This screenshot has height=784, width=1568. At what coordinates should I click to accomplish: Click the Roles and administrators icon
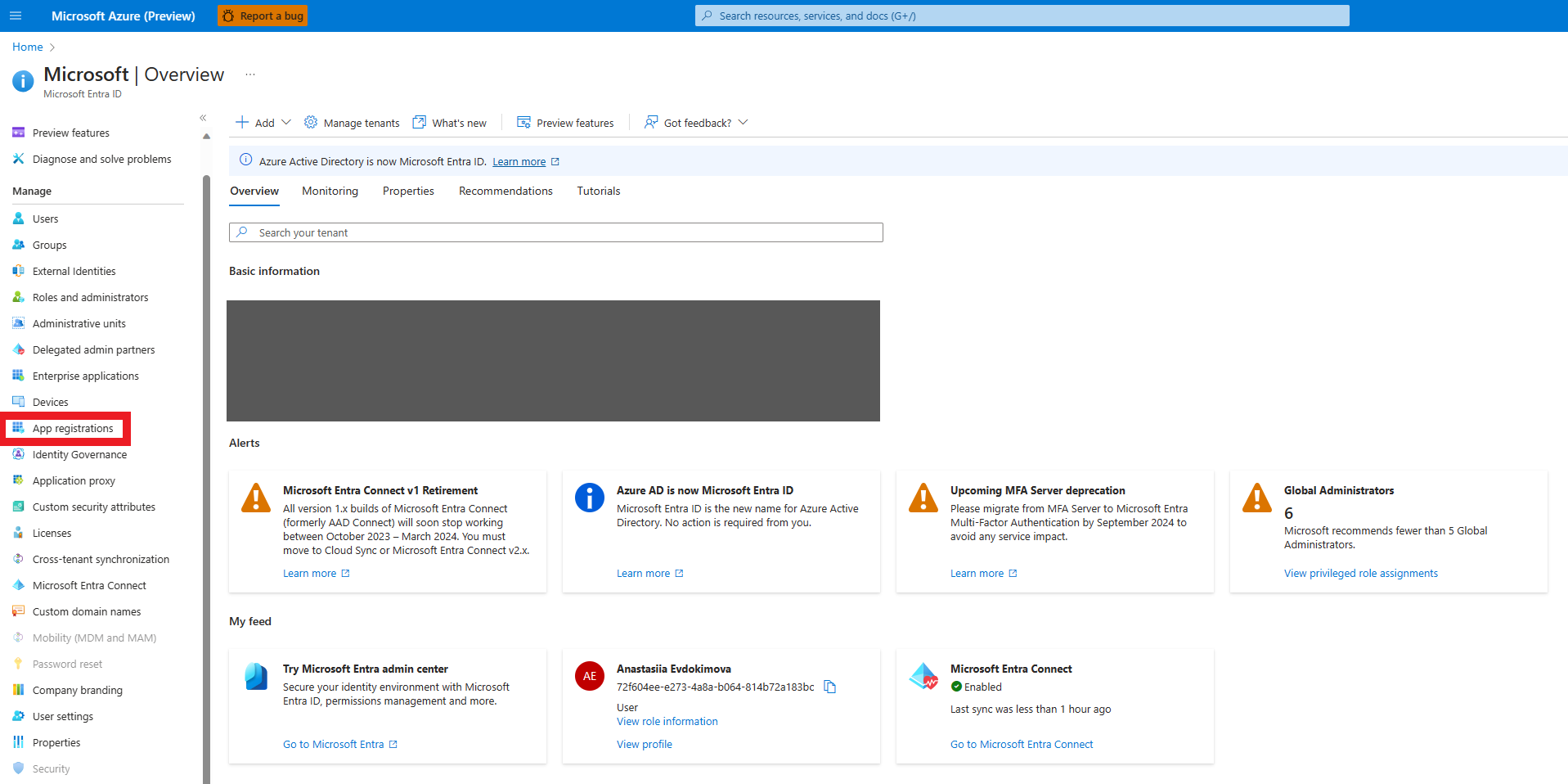[18, 297]
